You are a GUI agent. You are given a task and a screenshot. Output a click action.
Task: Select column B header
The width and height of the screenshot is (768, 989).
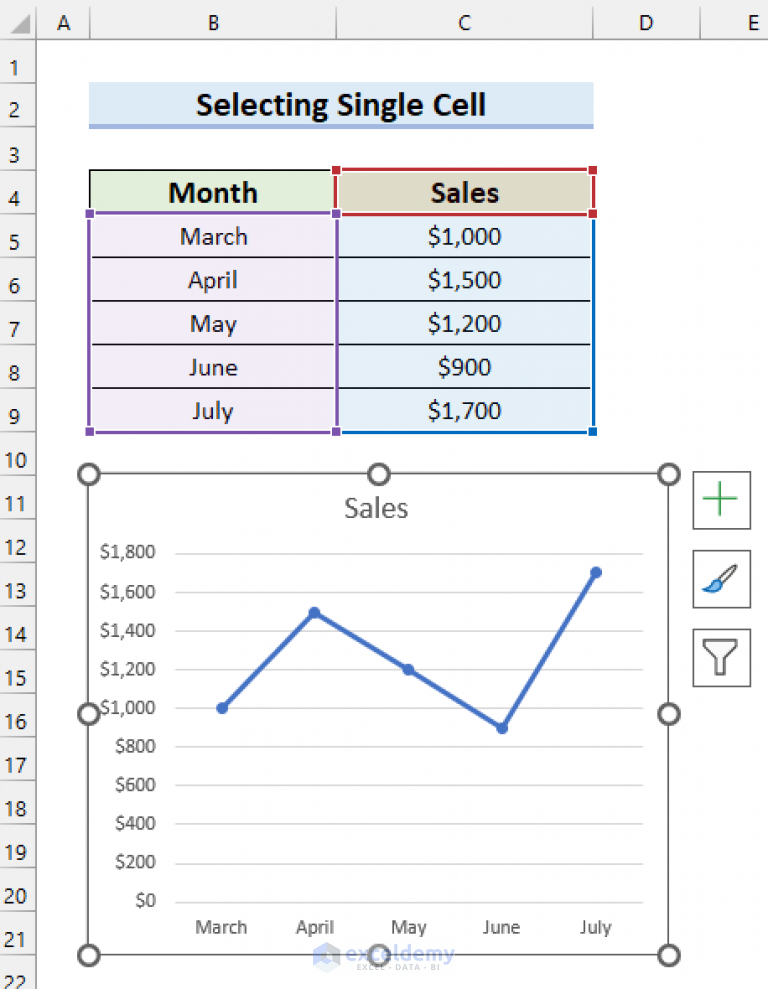tap(213, 23)
